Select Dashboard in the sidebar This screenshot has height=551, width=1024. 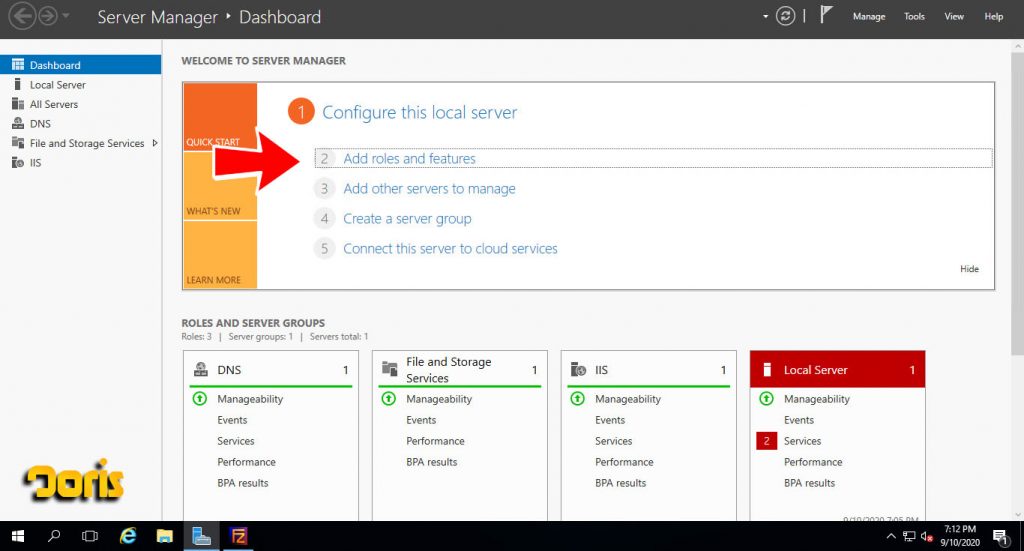pos(80,65)
